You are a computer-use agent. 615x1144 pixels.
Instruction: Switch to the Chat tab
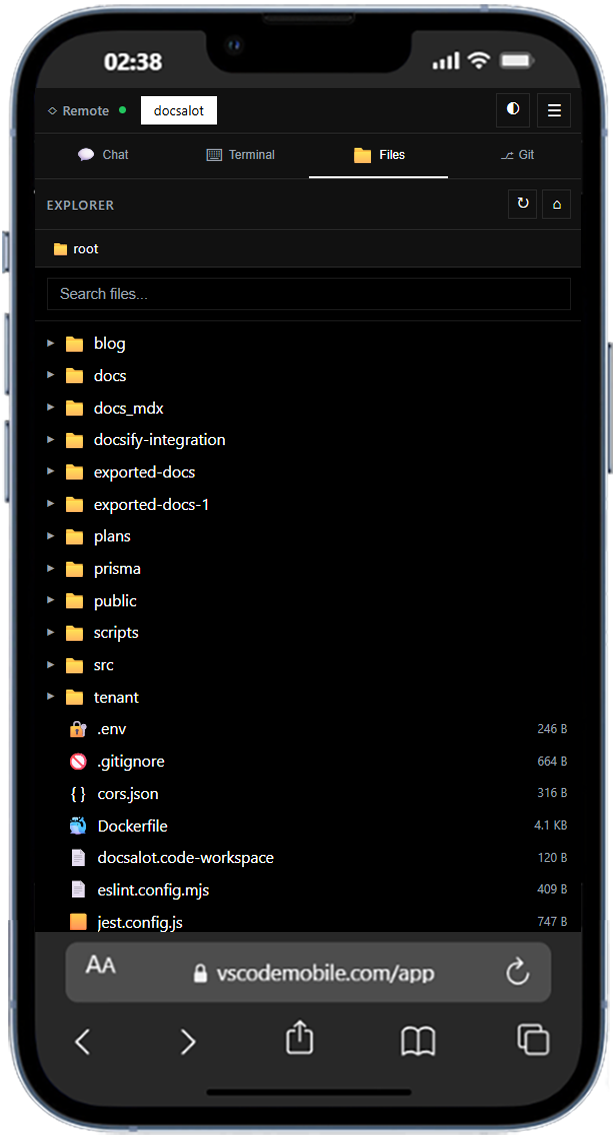tap(103, 155)
